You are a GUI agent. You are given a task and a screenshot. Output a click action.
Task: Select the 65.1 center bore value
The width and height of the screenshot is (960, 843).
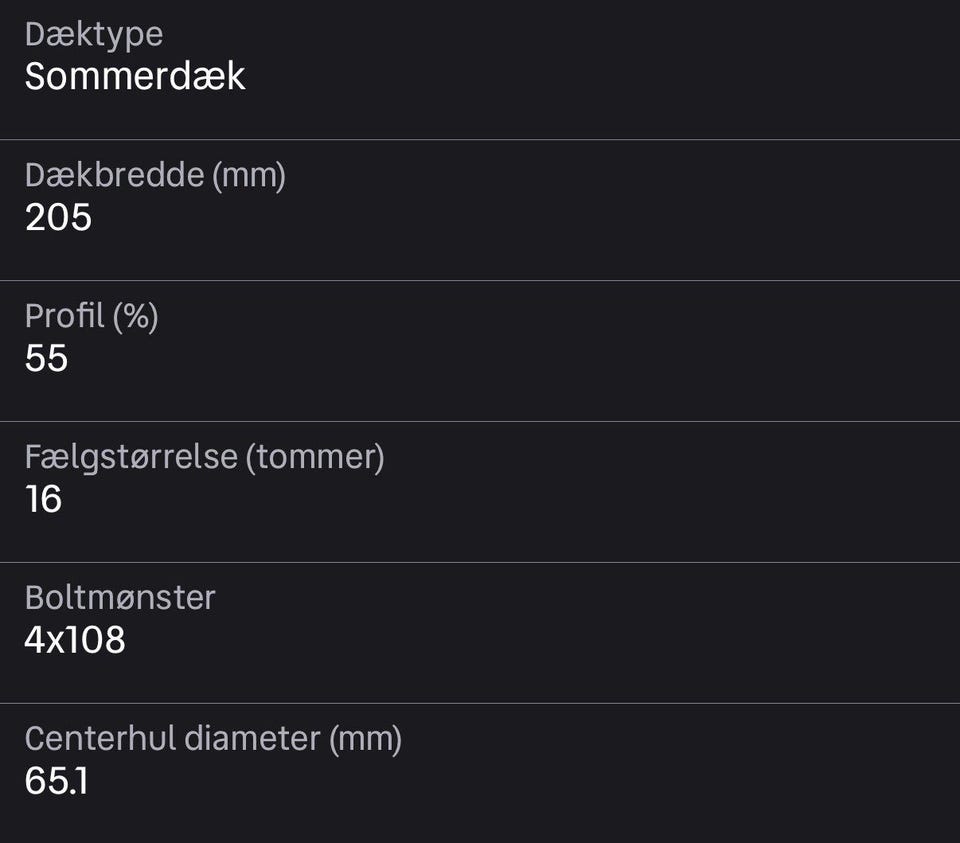[56, 781]
